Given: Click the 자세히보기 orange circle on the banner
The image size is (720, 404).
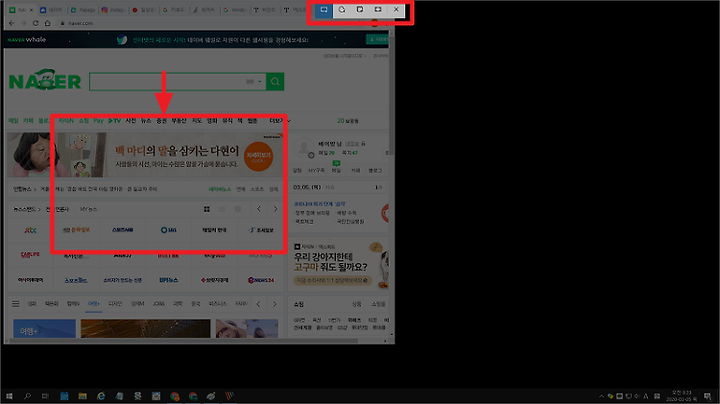Looking at the screenshot, I should [x=259, y=157].
